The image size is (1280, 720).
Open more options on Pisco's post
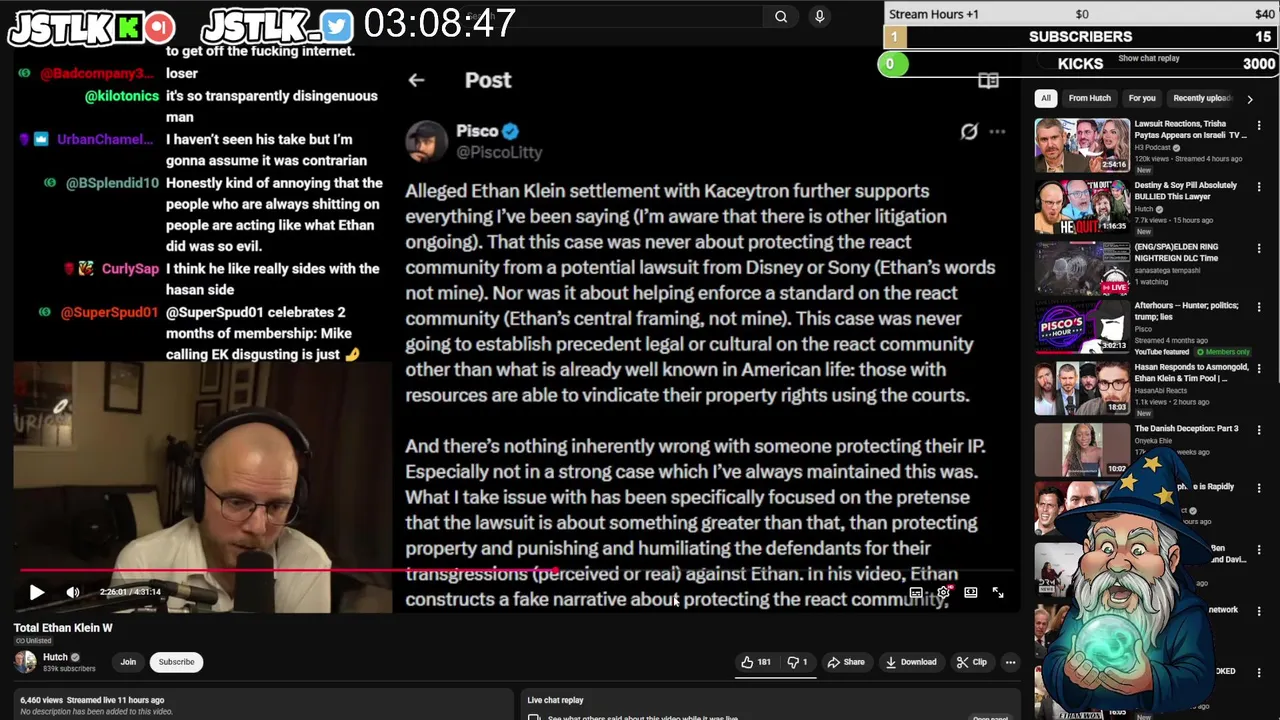(997, 131)
